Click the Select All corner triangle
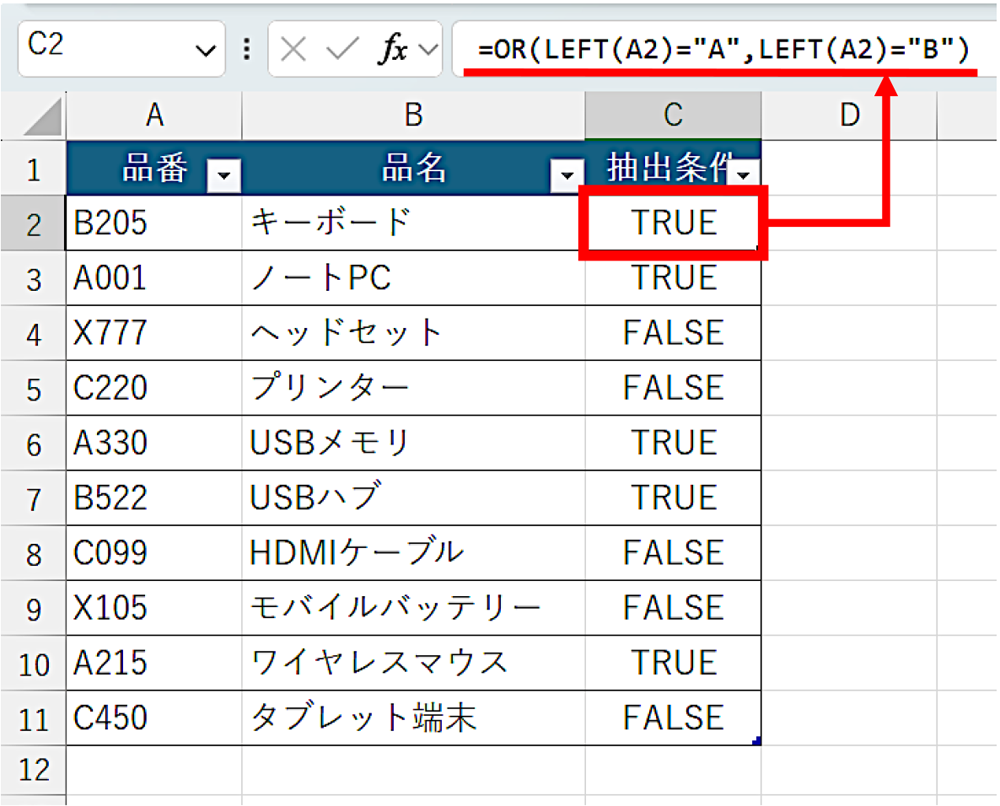Viewport: 1000px width, 806px height. [x=43, y=117]
